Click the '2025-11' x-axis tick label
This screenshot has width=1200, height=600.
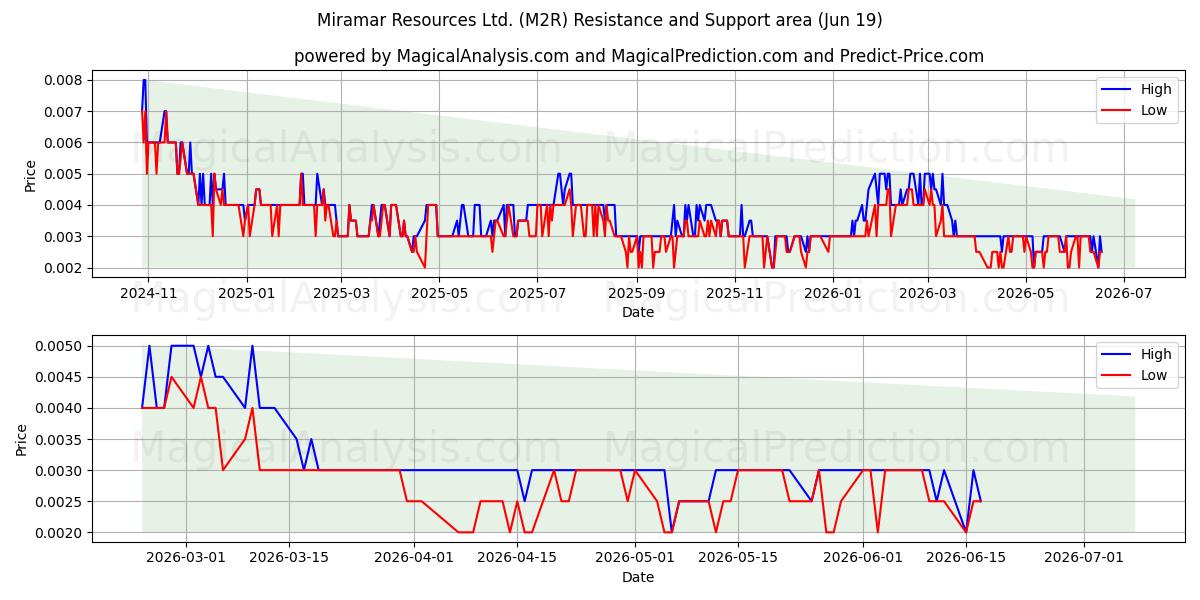[x=735, y=293]
